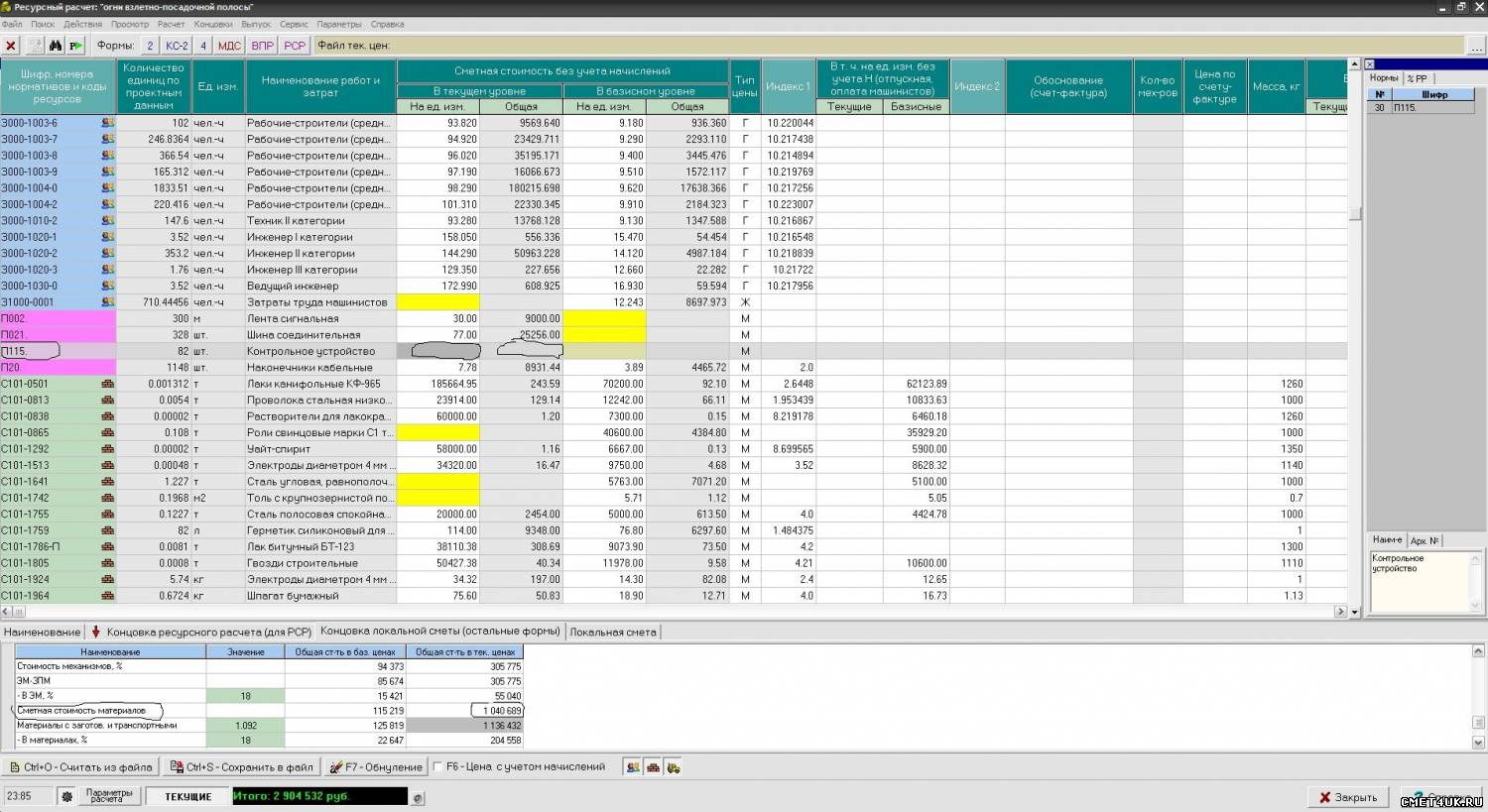Click the binoculars search icon in toolbar

(x=56, y=46)
